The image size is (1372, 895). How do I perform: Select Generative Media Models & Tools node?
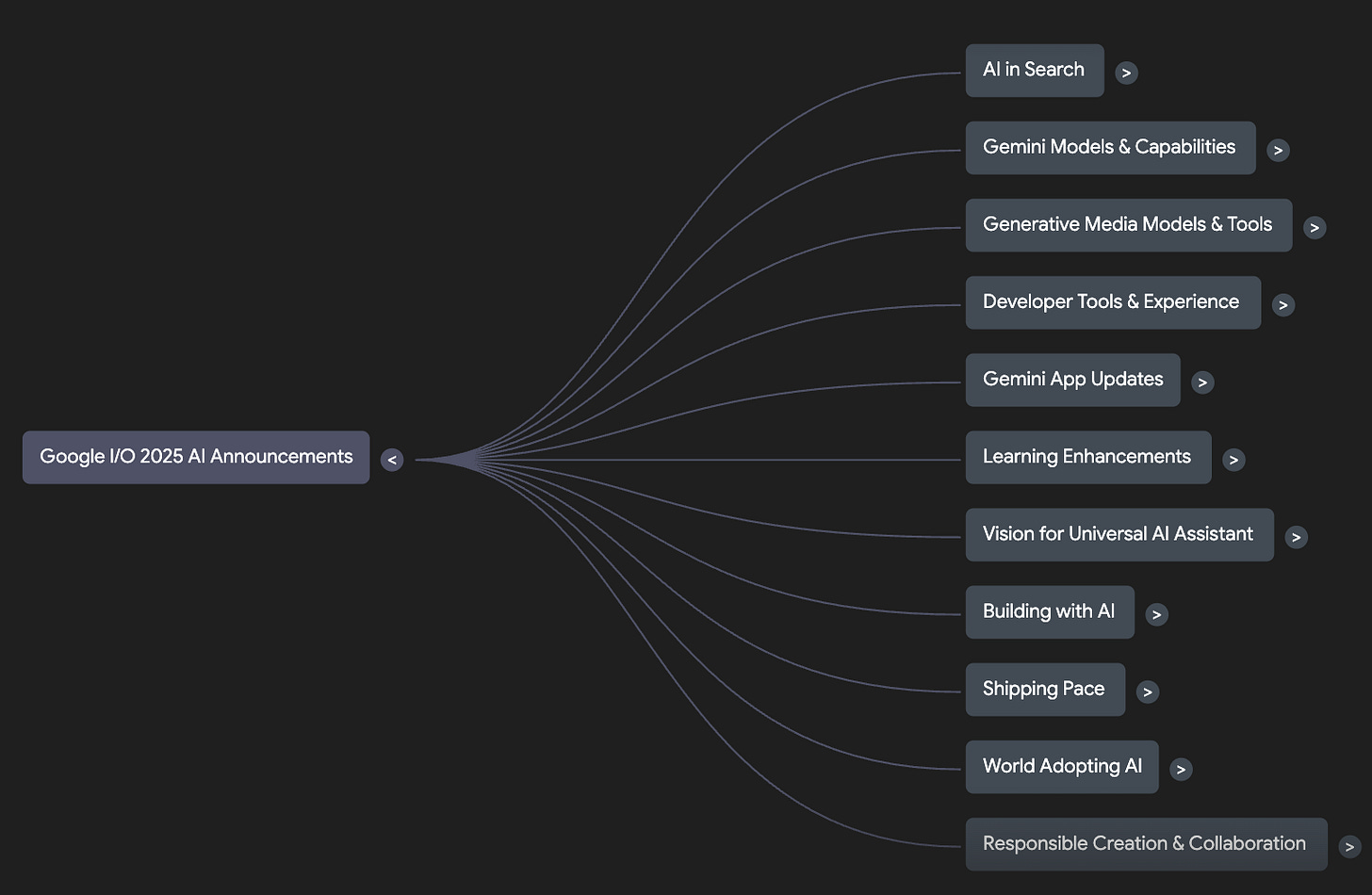tap(1129, 224)
